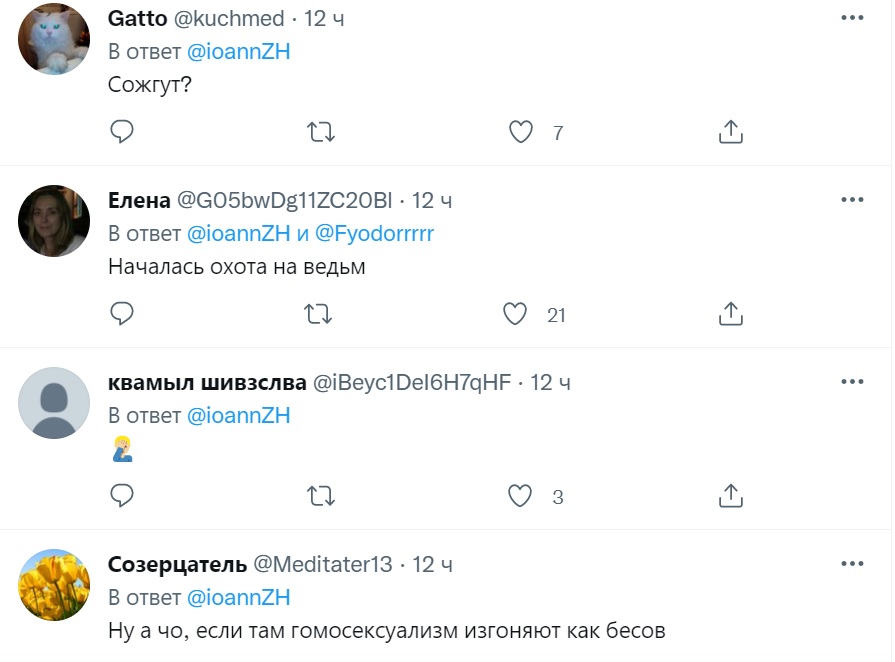The width and height of the screenshot is (895, 662).
Task: Open the @ioannZH mention in Созерцатель's tweet
Action: [x=238, y=597]
